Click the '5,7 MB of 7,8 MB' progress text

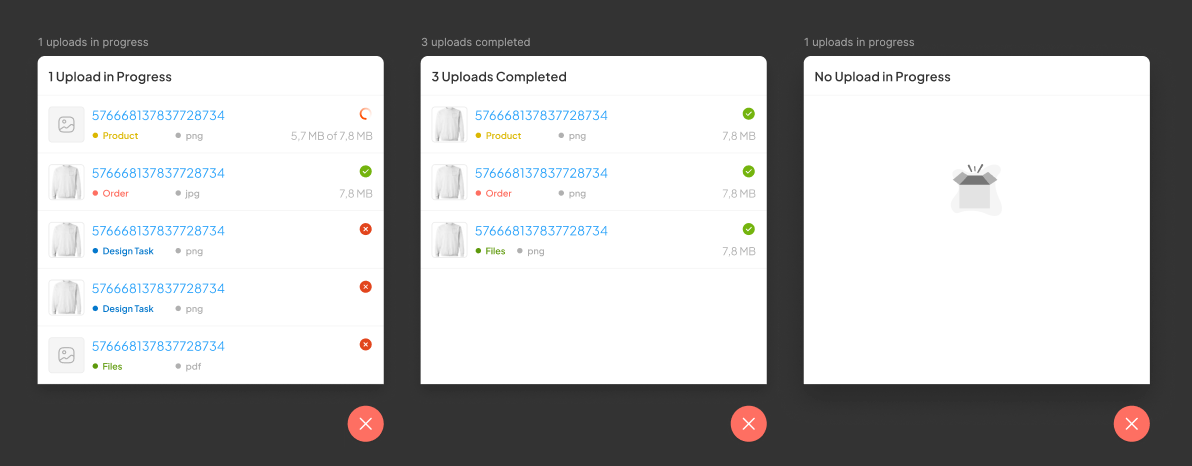pos(331,136)
